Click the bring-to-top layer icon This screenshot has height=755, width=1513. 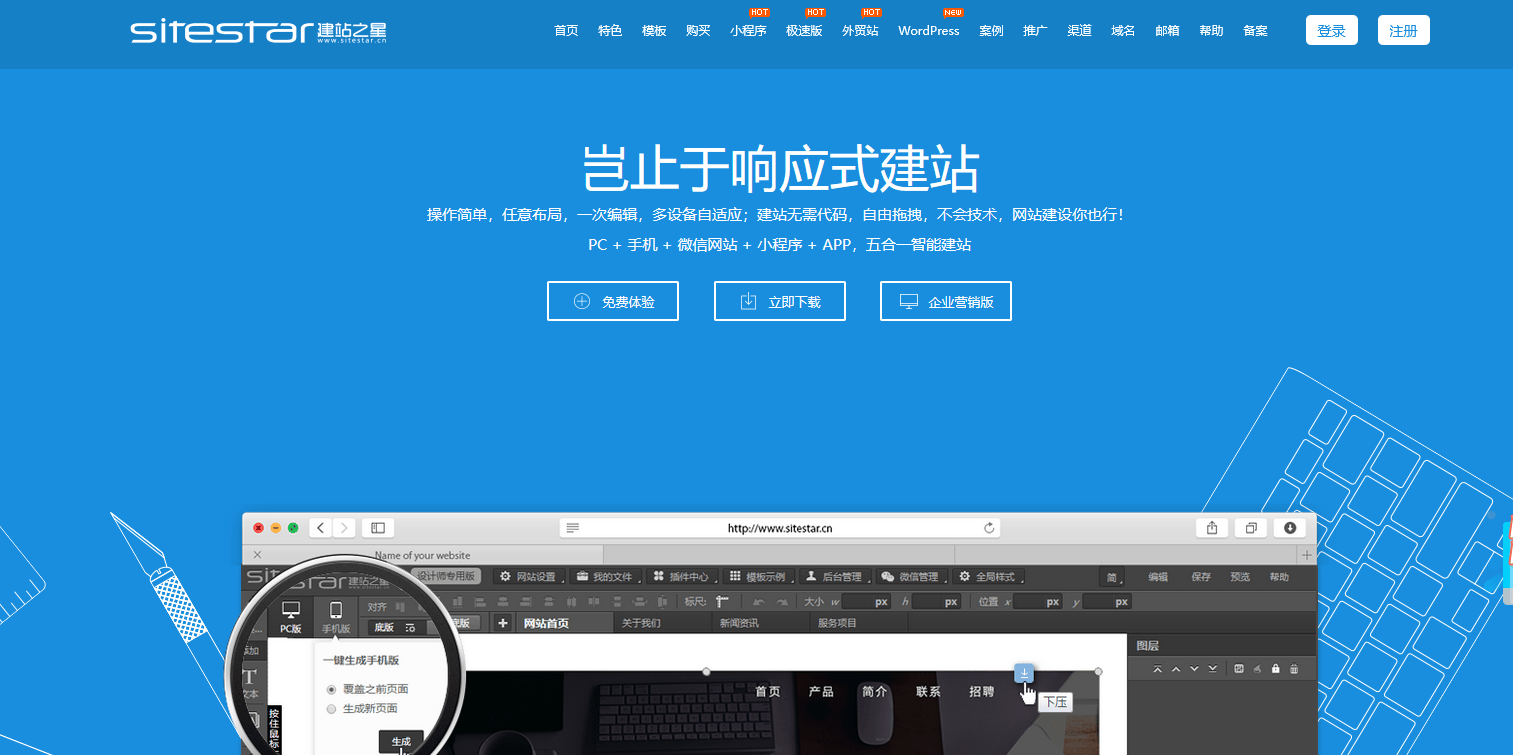coord(1157,669)
